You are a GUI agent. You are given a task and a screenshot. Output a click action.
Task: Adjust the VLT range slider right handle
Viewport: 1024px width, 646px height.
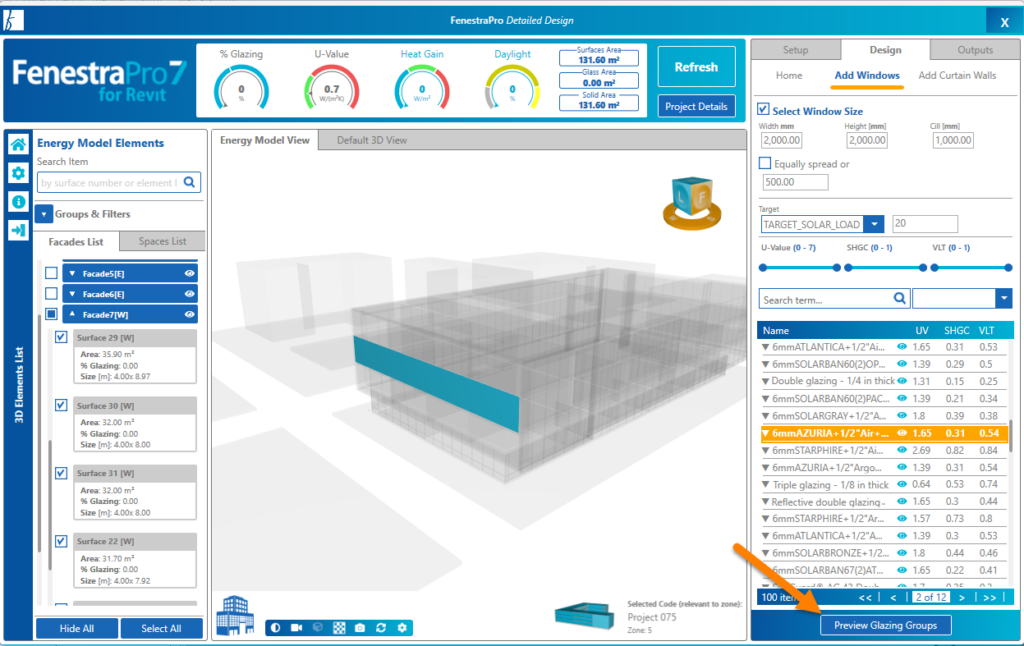click(1008, 268)
